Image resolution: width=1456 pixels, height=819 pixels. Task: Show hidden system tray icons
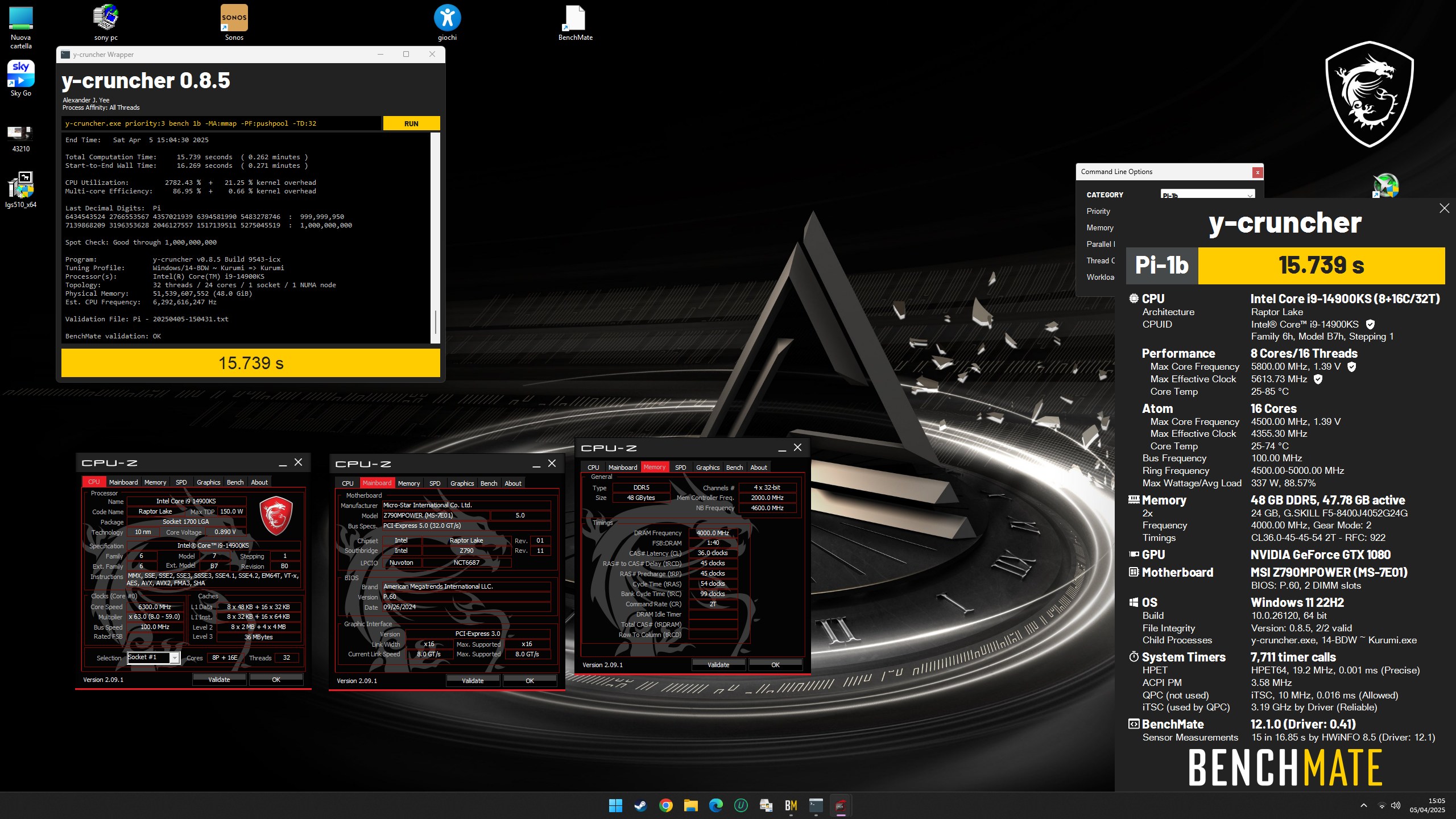(1363, 805)
